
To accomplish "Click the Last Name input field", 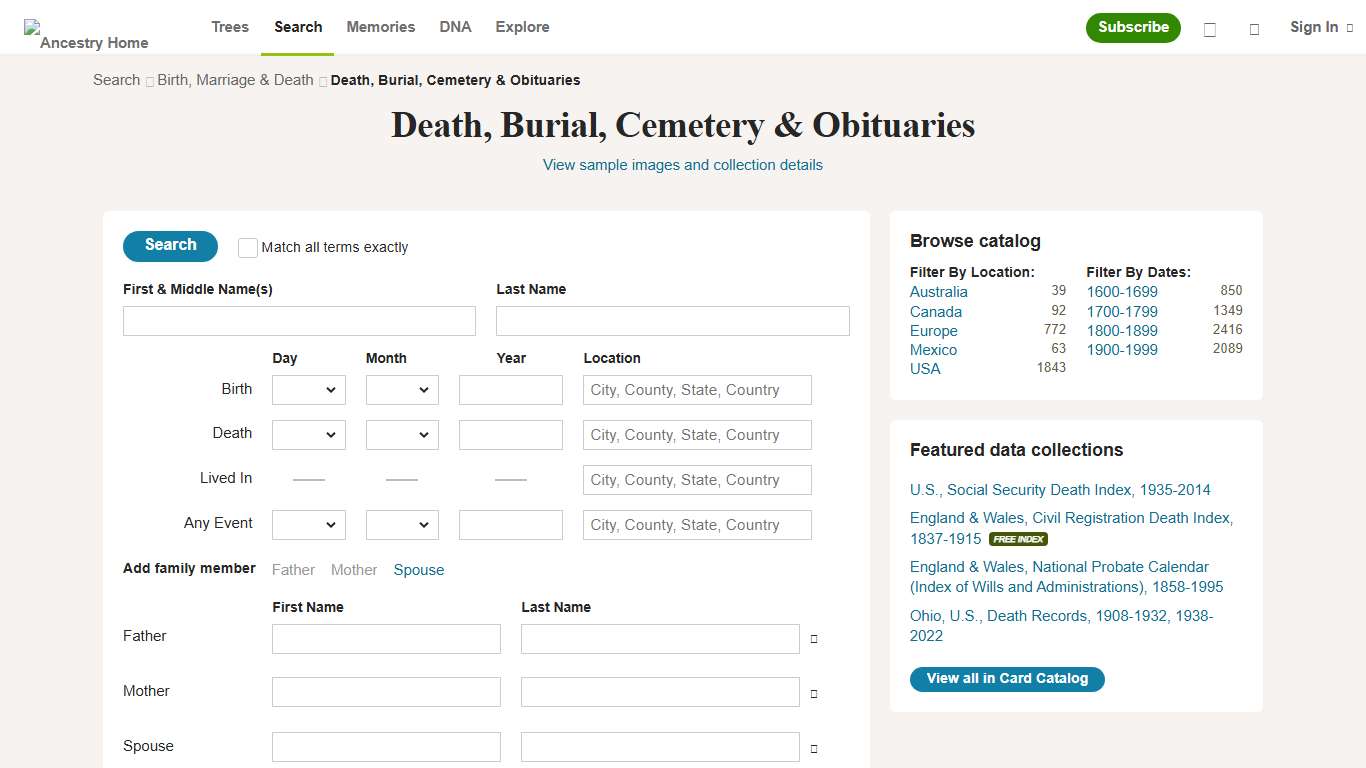I will coord(672,320).
